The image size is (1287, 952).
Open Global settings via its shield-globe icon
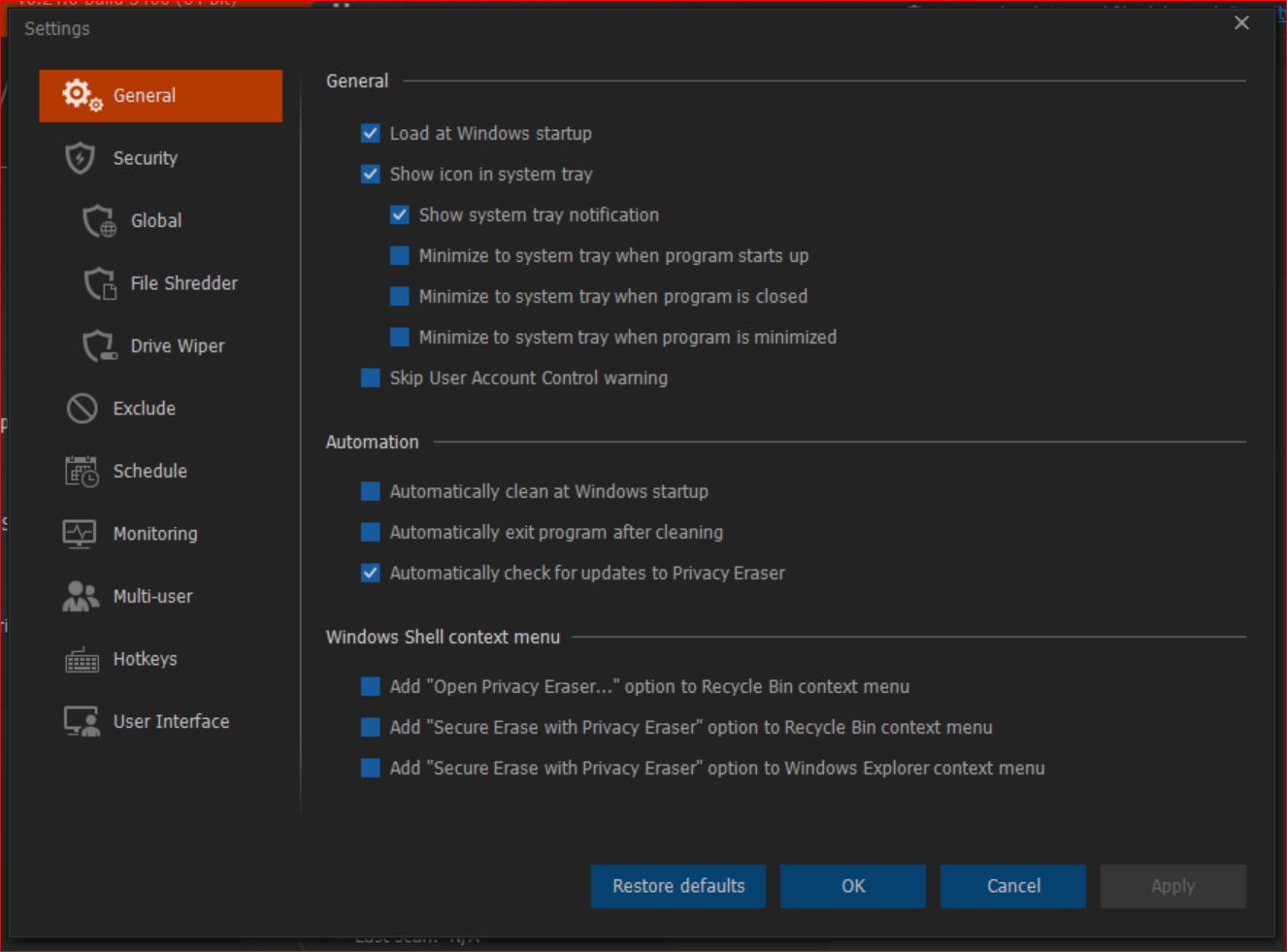point(99,221)
